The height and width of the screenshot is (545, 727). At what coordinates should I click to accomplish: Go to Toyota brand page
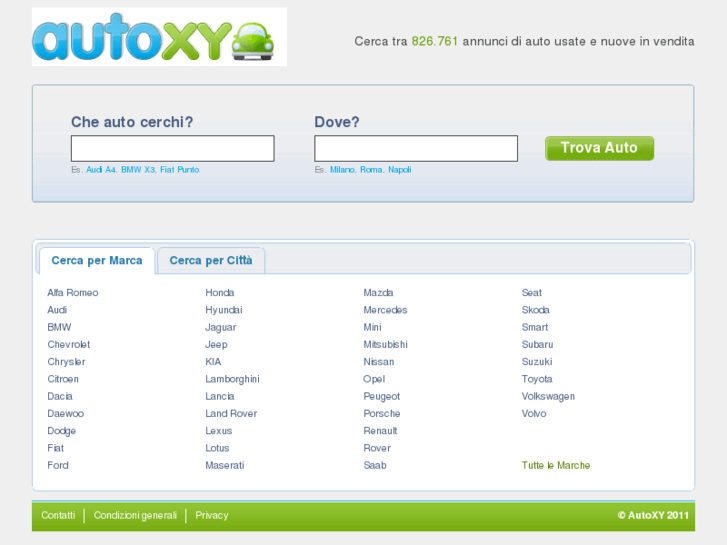pos(537,379)
